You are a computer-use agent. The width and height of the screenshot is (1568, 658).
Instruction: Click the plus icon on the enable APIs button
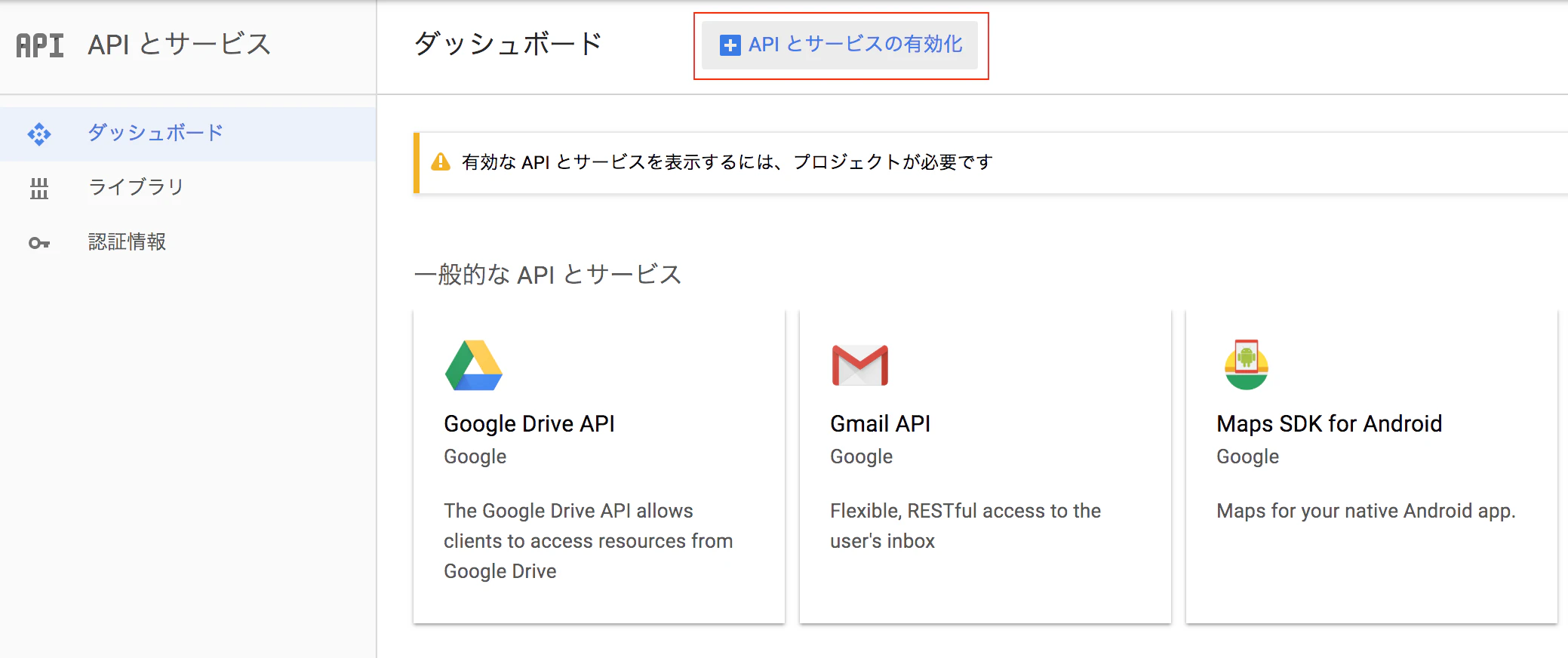coord(730,45)
